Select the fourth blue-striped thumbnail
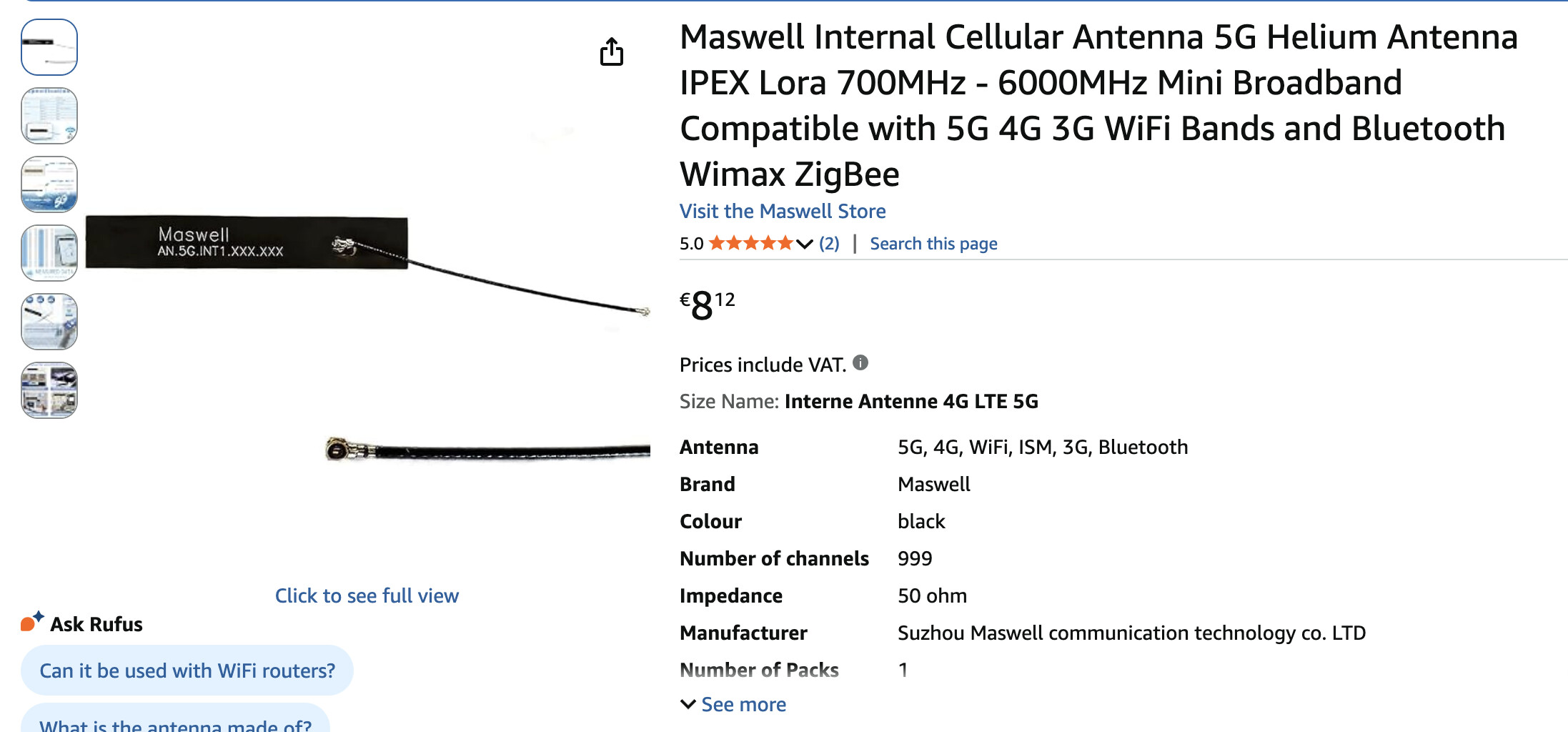Image resolution: width=1568 pixels, height=732 pixels. point(49,253)
